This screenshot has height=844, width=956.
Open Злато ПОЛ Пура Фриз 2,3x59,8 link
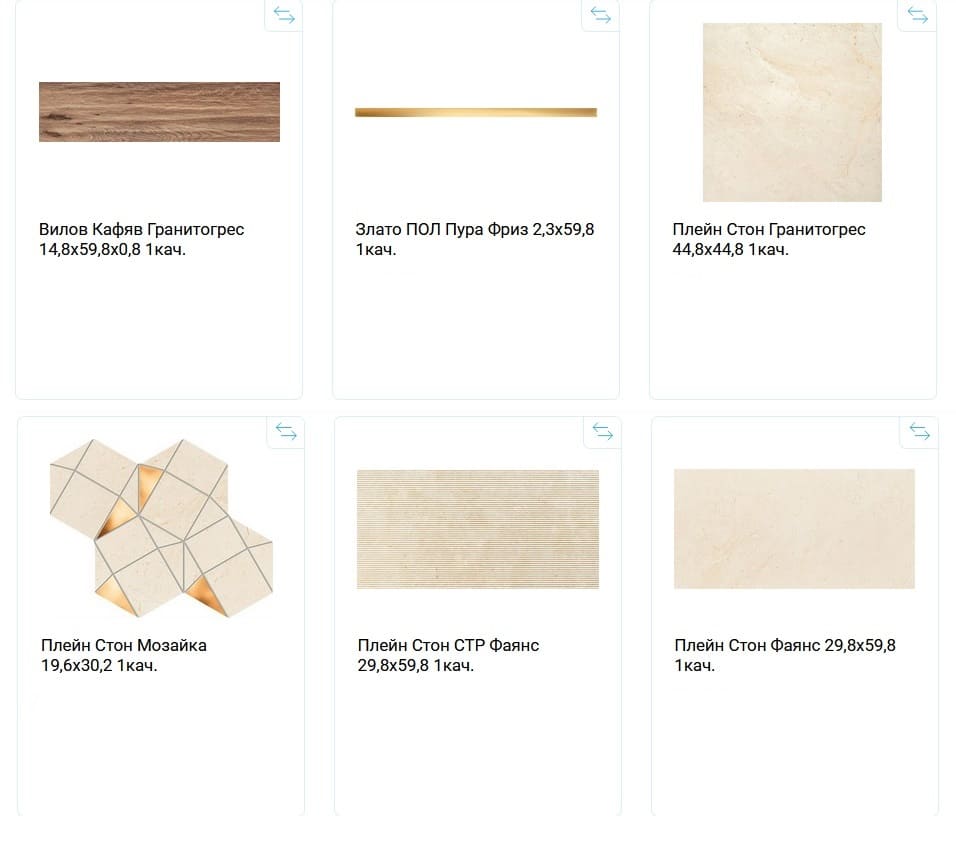(x=474, y=239)
